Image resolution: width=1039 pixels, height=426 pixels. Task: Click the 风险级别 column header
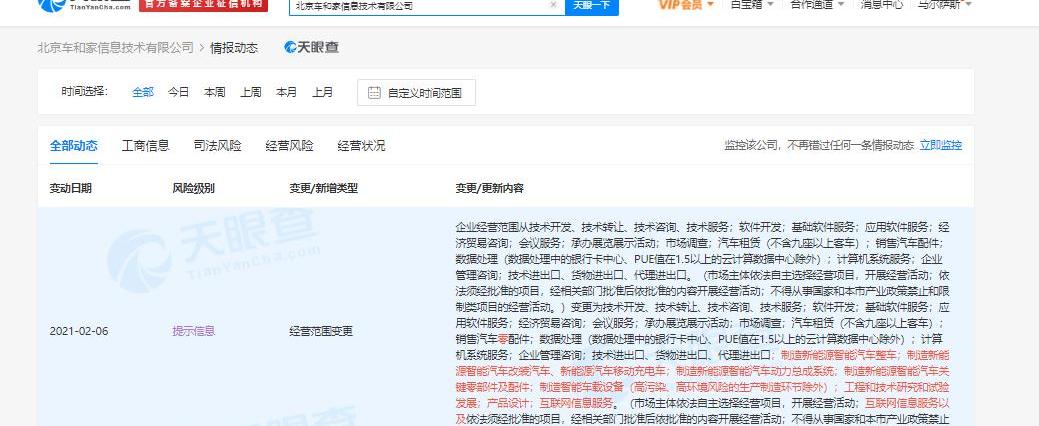[x=193, y=188]
